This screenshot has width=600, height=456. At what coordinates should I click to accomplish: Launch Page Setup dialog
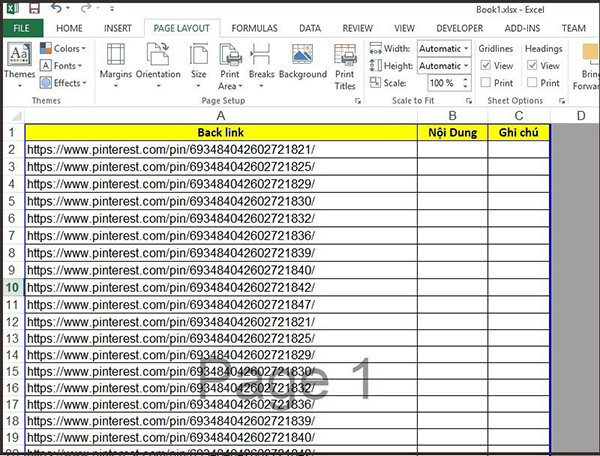[358, 101]
